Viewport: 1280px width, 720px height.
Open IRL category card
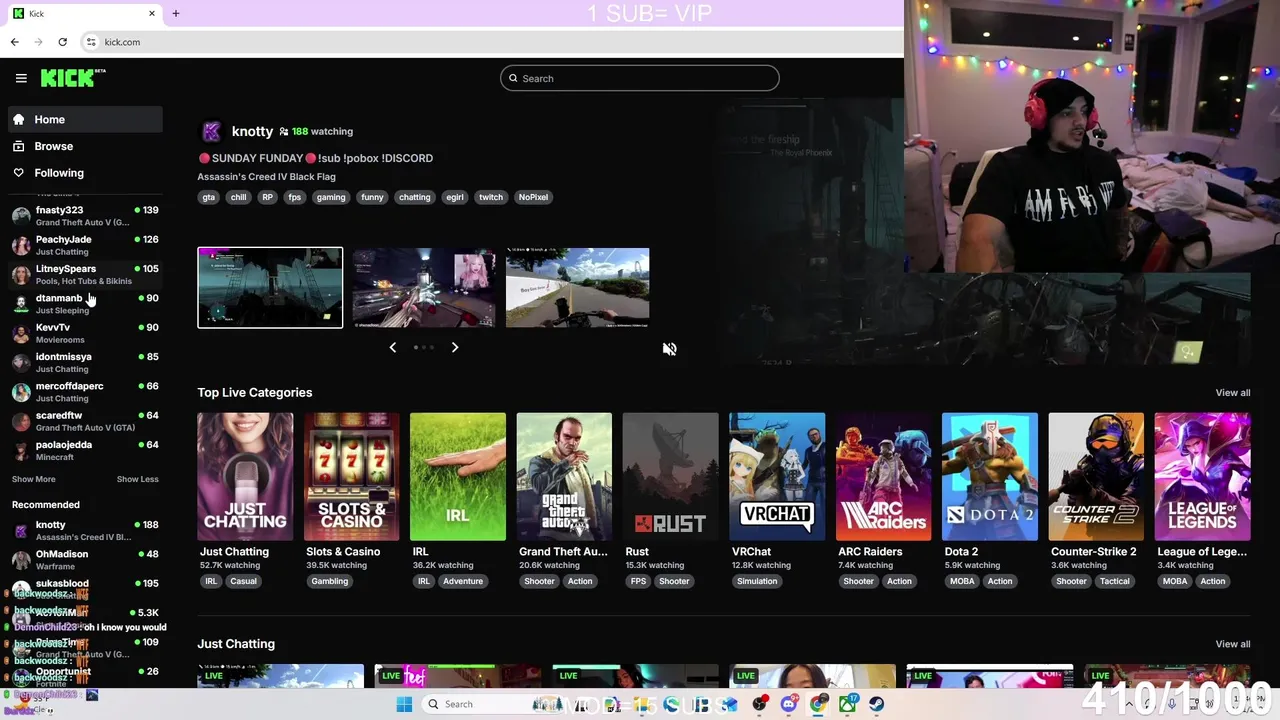pyautogui.click(x=457, y=476)
